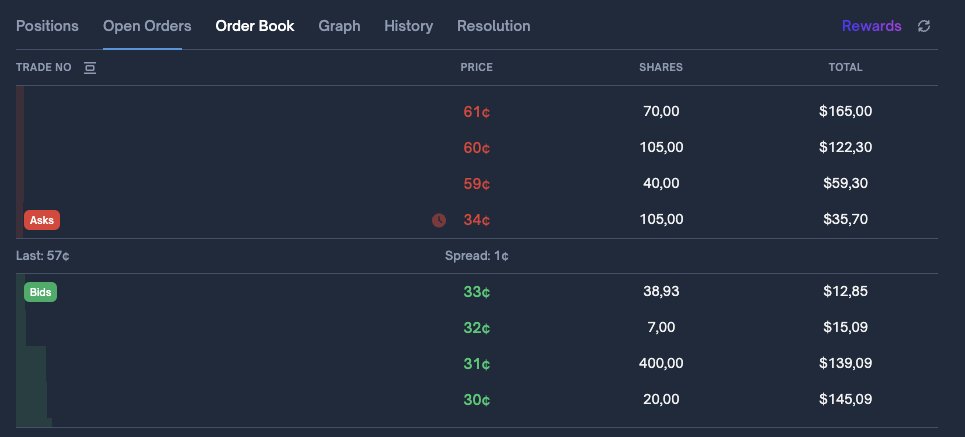This screenshot has width=965, height=437.
Task: Click the clock icon beside 34¢ ask
Action: (439, 220)
